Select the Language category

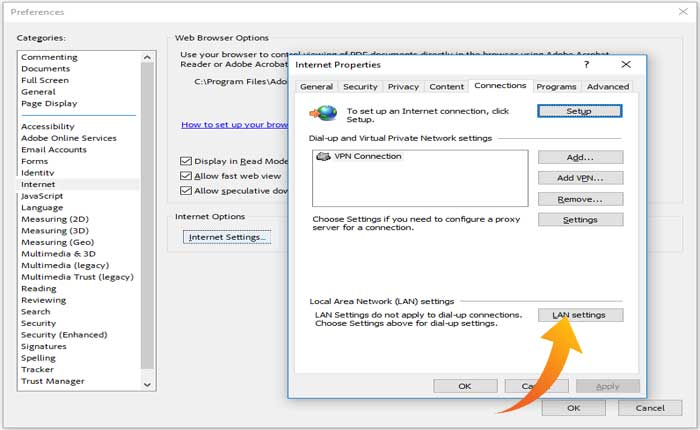pyautogui.click(x=42, y=208)
